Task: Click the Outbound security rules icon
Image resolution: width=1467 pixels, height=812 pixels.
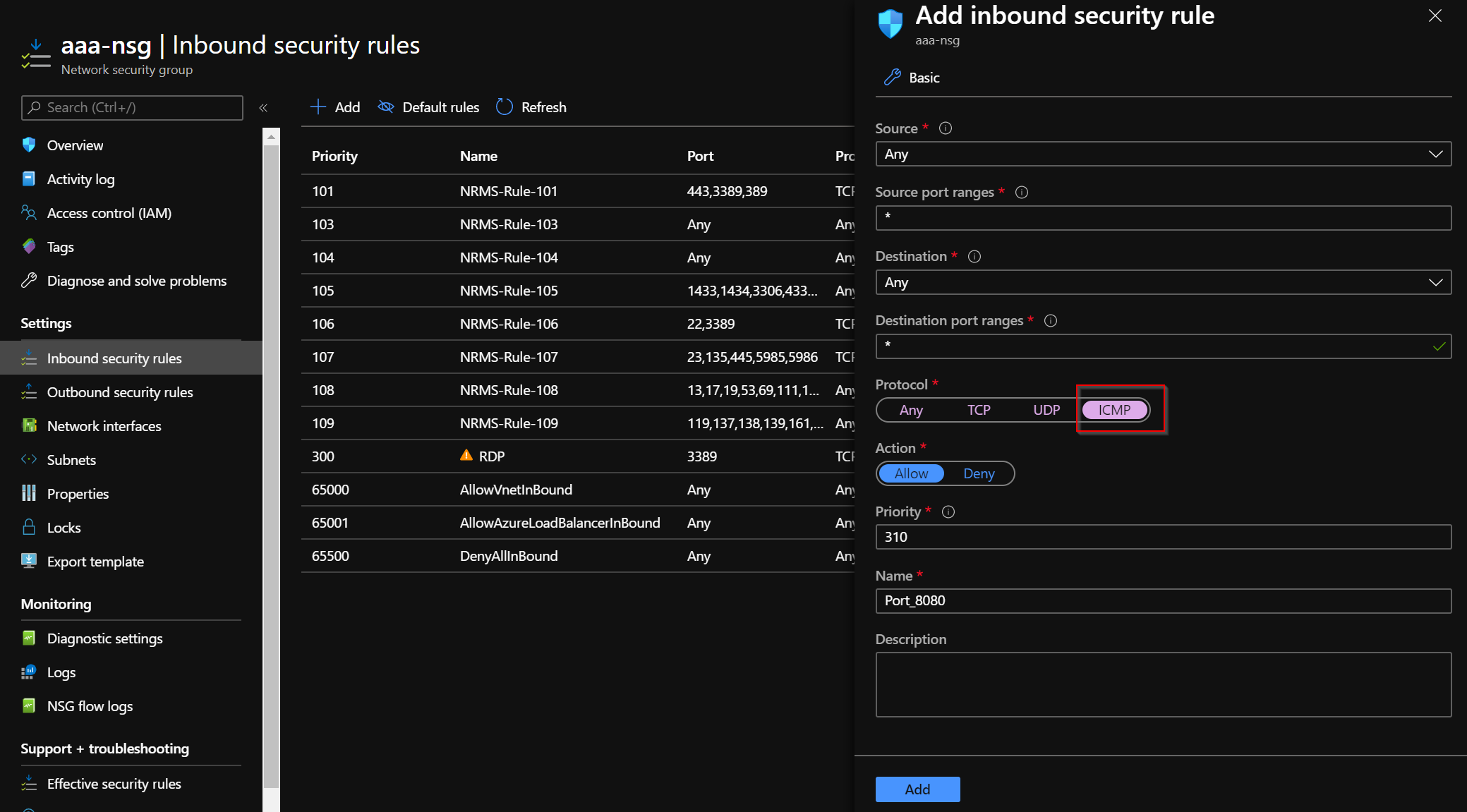Action: point(29,392)
